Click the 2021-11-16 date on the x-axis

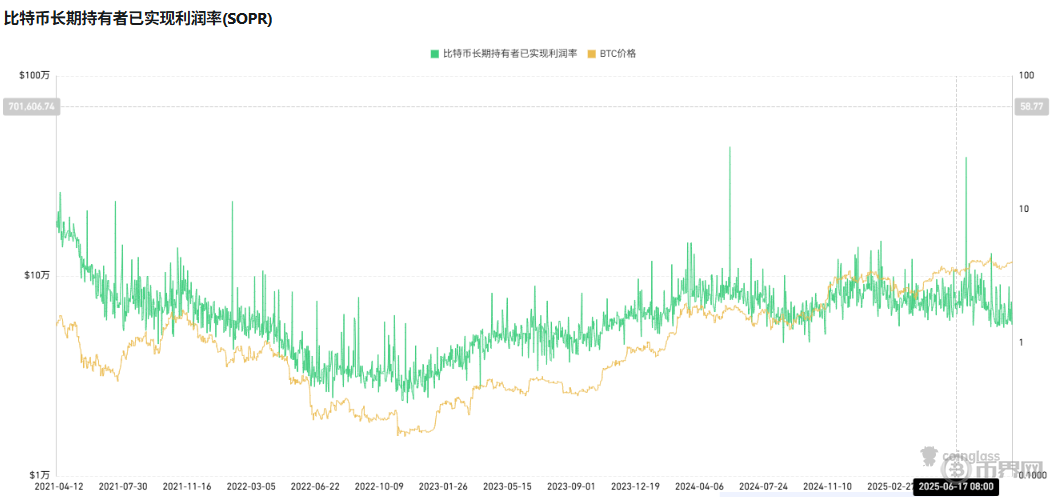(186, 487)
